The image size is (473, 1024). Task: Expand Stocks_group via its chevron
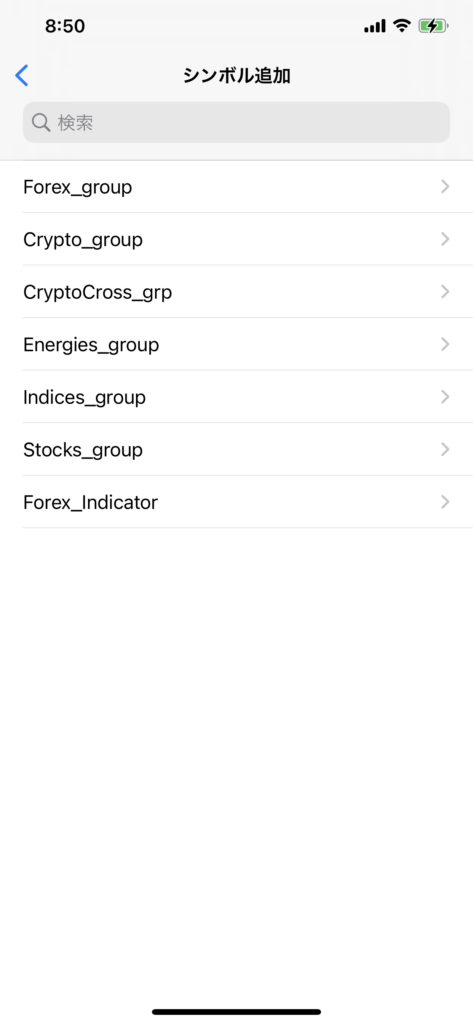point(446,449)
